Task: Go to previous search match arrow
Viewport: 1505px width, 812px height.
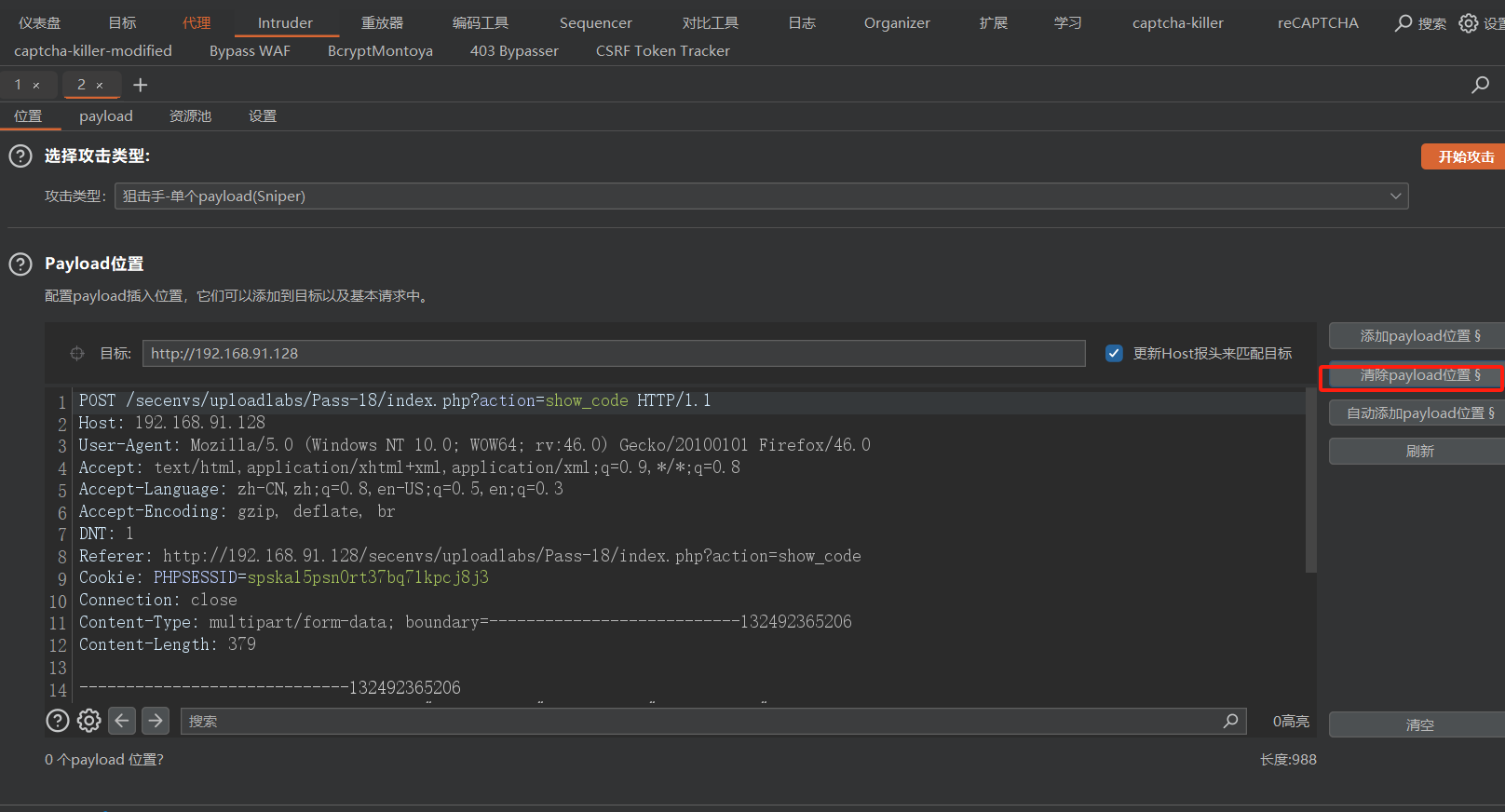Action: (122, 721)
